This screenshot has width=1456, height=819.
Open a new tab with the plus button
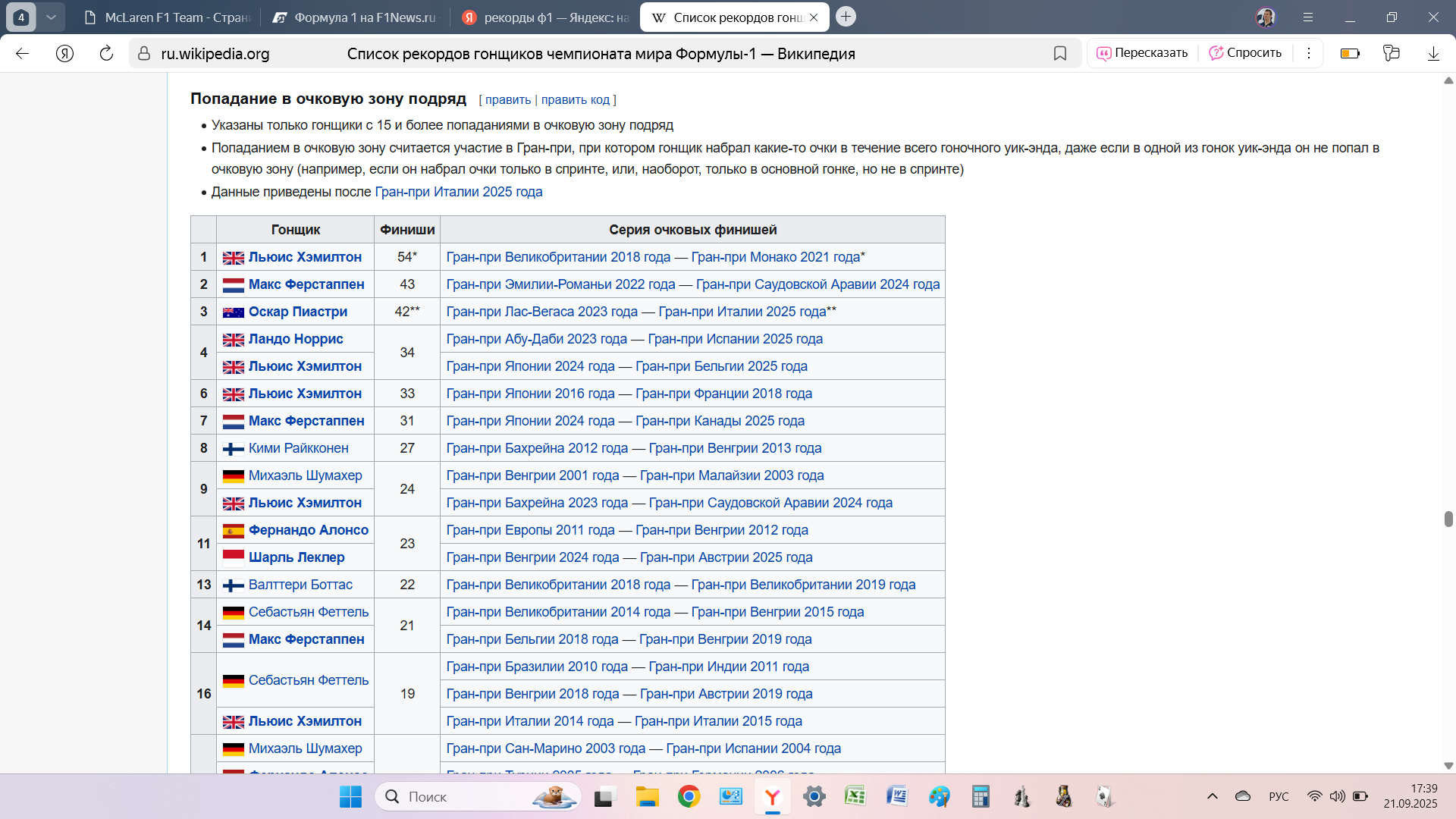[x=846, y=16]
